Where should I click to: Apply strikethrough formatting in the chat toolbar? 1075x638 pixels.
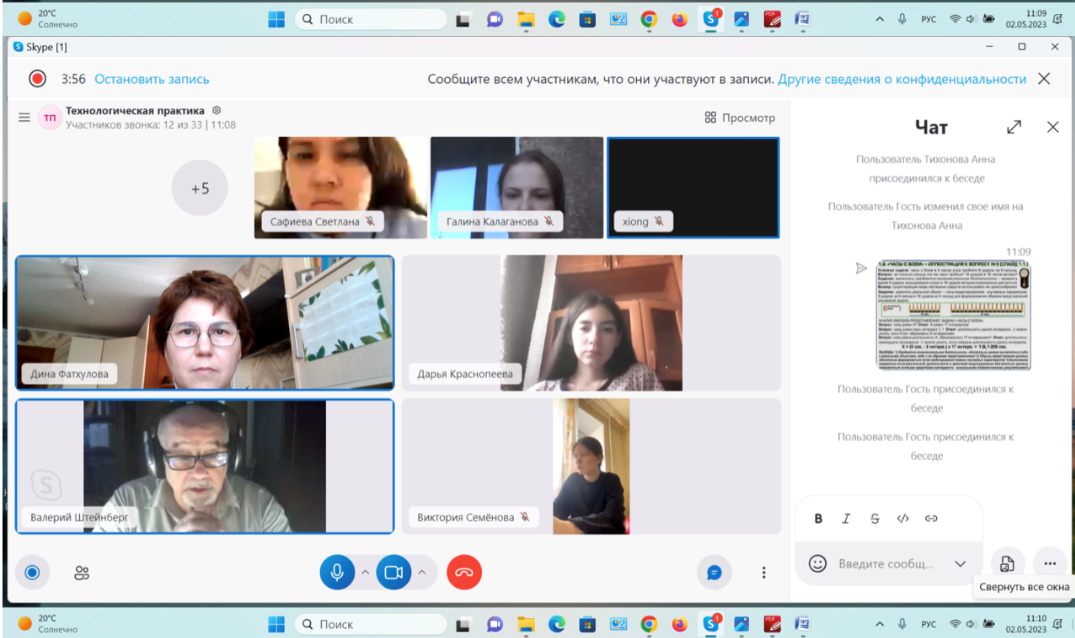click(x=875, y=518)
